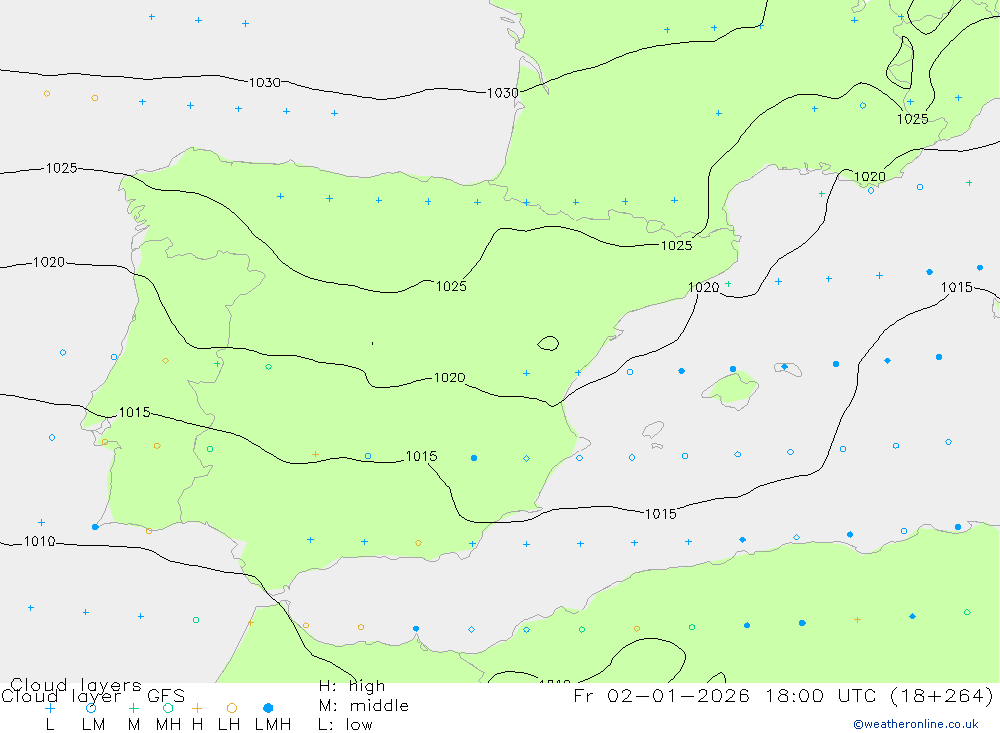The height and width of the screenshot is (733, 1000).
Task: Open the weatheronline.co.uk copyright link
Action: click(x=916, y=724)
